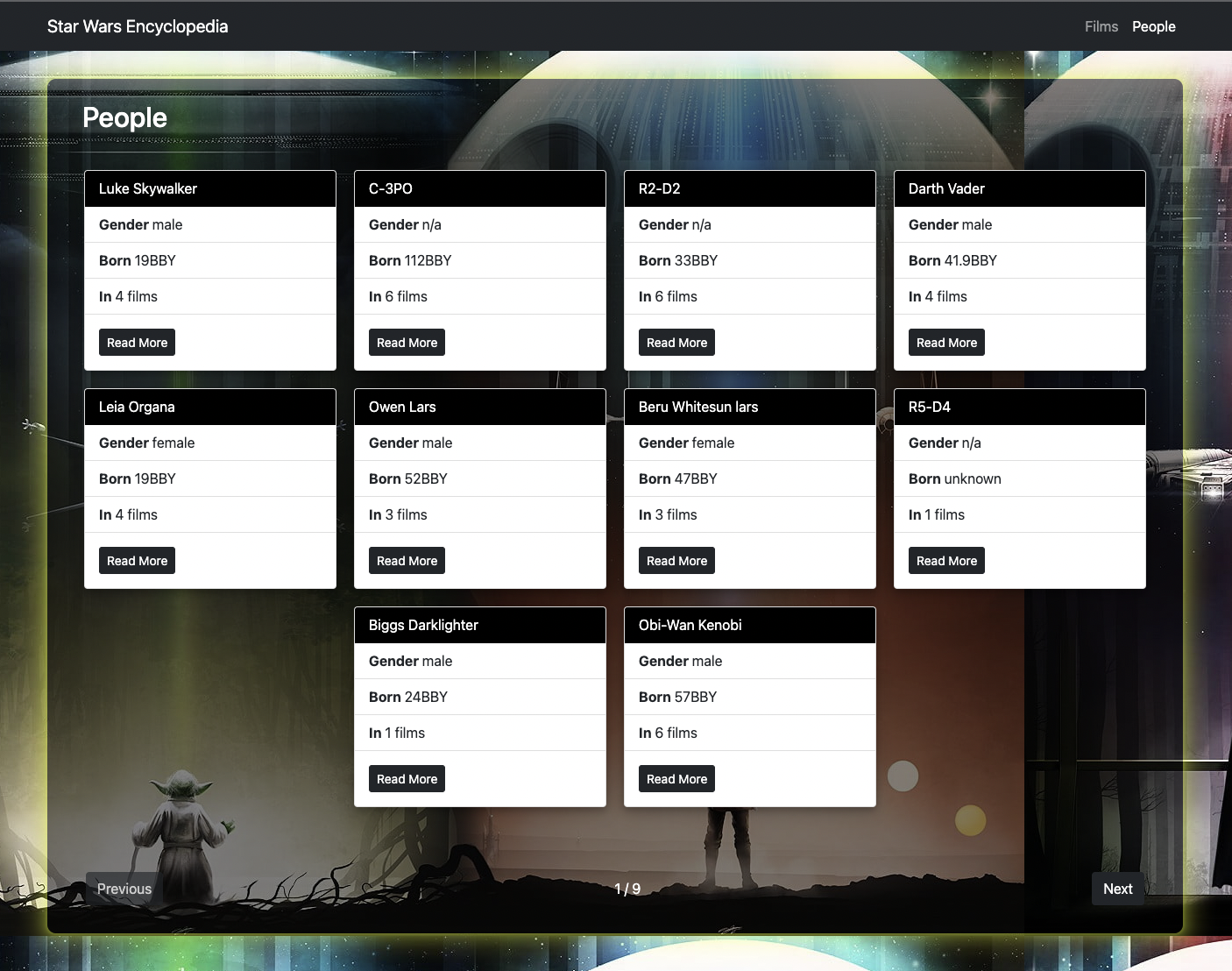Click 'Born 19BBY' on Leia Organa card

pyautogui.click(x=210, y=478)
